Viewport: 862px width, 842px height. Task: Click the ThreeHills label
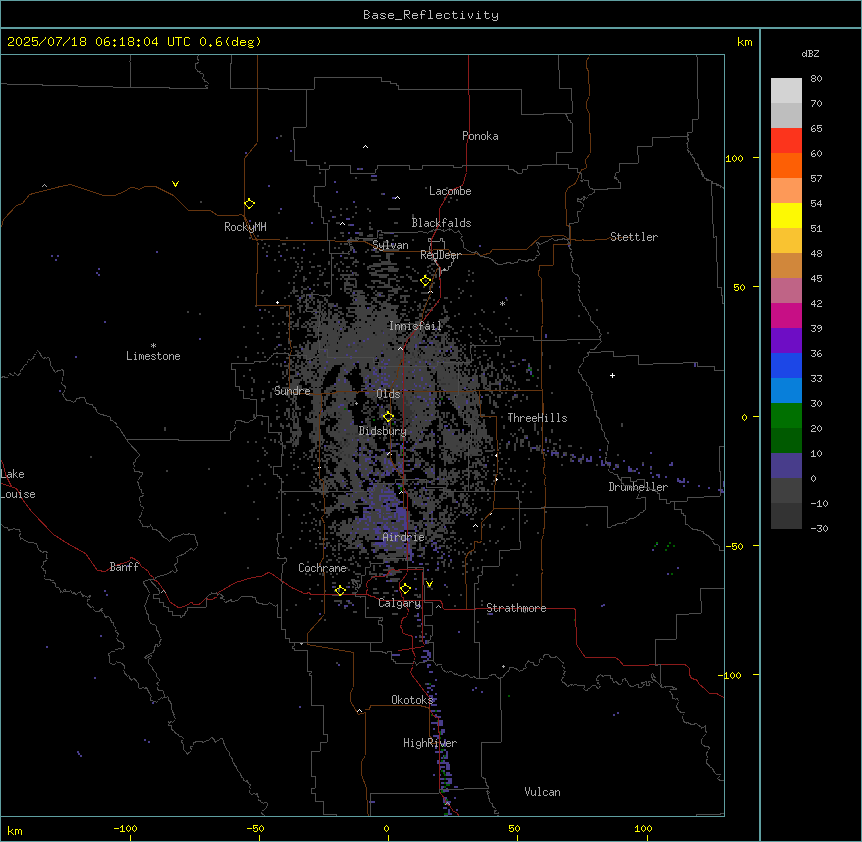coord(537,418)
